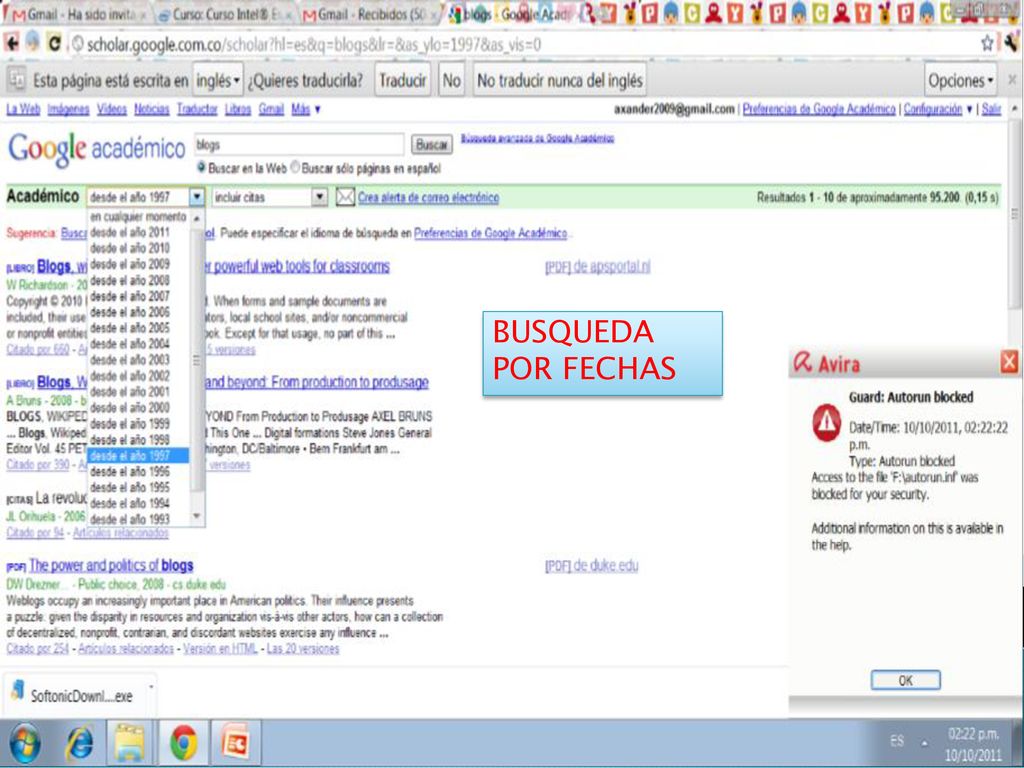
Task: Bookmark this page with the star icon
Action: (987, 44)
